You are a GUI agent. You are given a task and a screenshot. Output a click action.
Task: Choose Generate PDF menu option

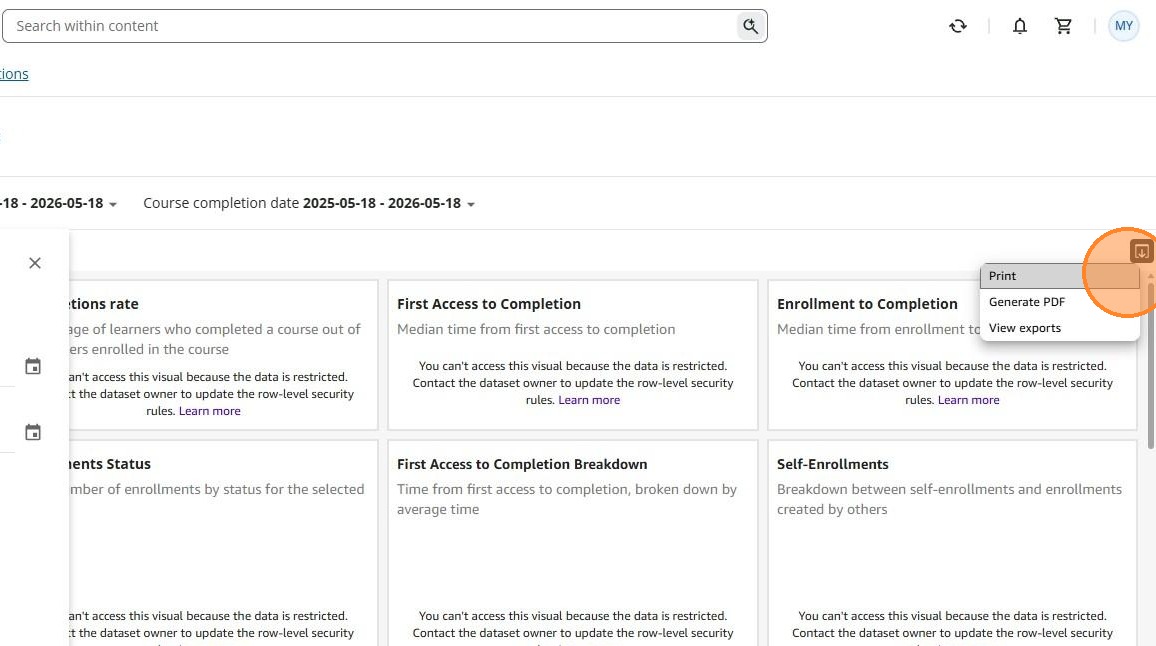(x=1059, y=302)
